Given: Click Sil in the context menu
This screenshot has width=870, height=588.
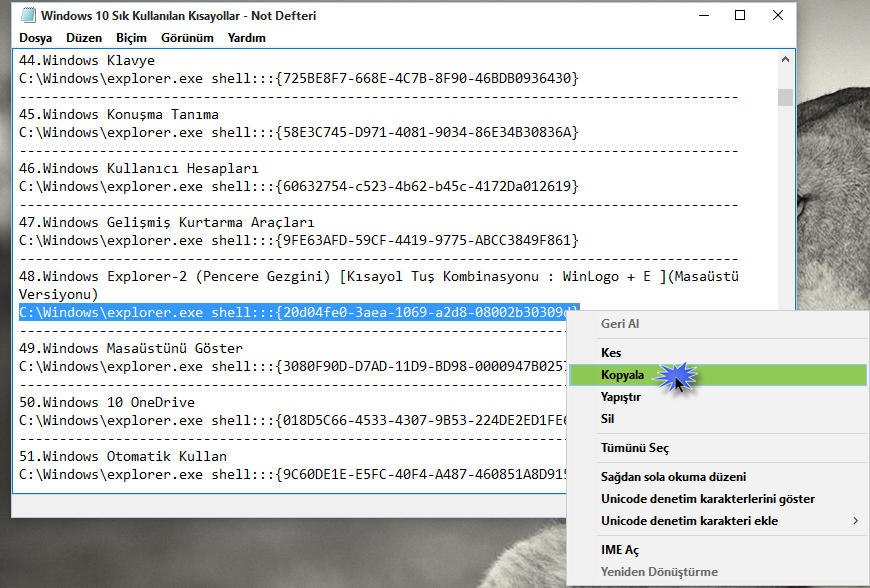Looking at the screenshot, I should [x=718, y=419].
